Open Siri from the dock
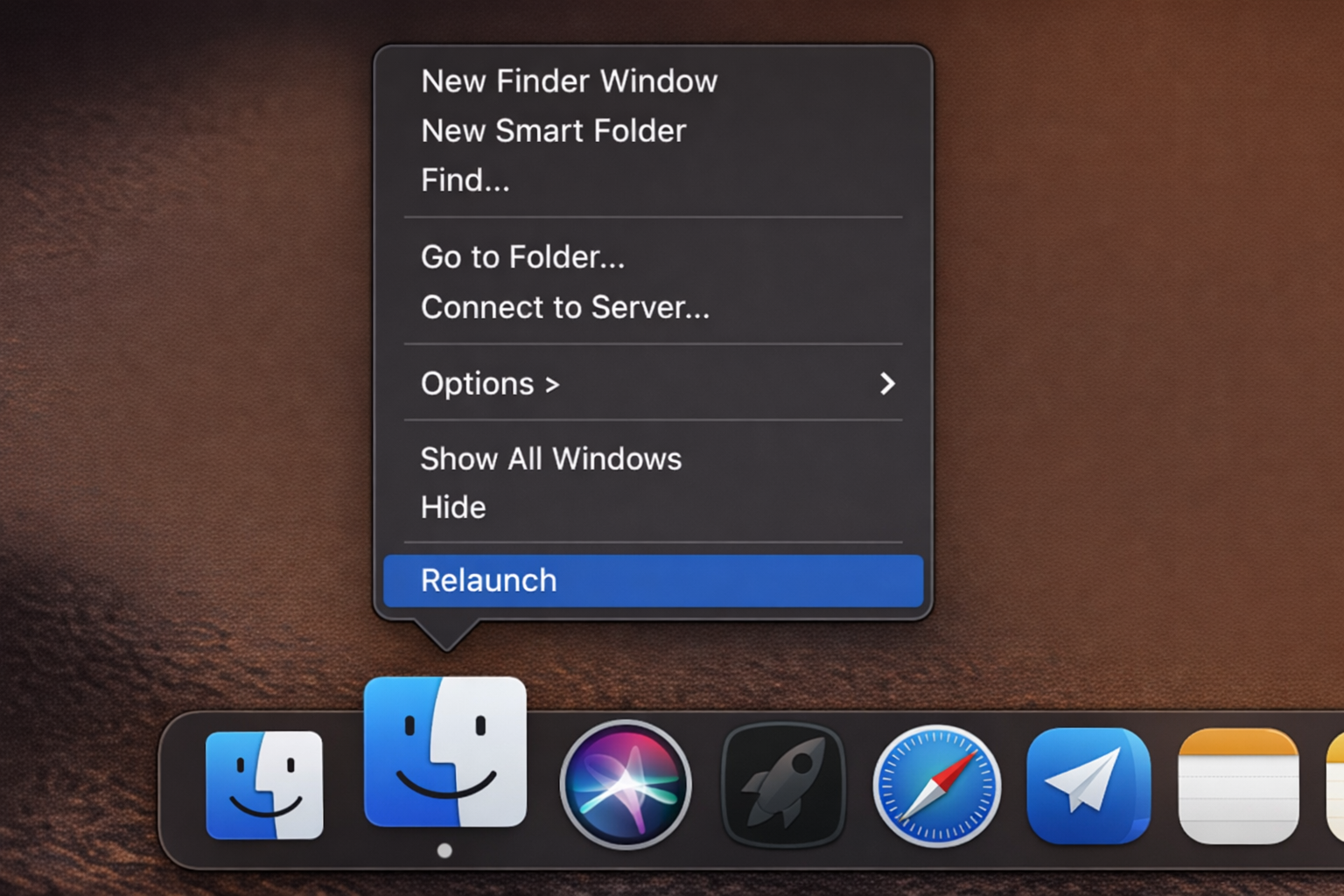The width and height of the screenshot is (1344, 896). 626,785
